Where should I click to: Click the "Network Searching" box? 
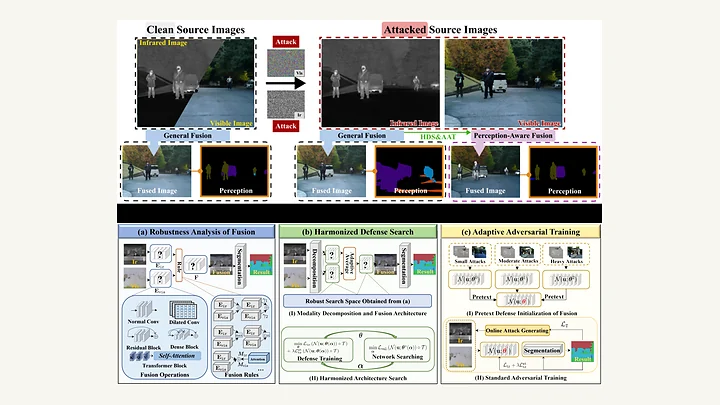pos(397,350)
